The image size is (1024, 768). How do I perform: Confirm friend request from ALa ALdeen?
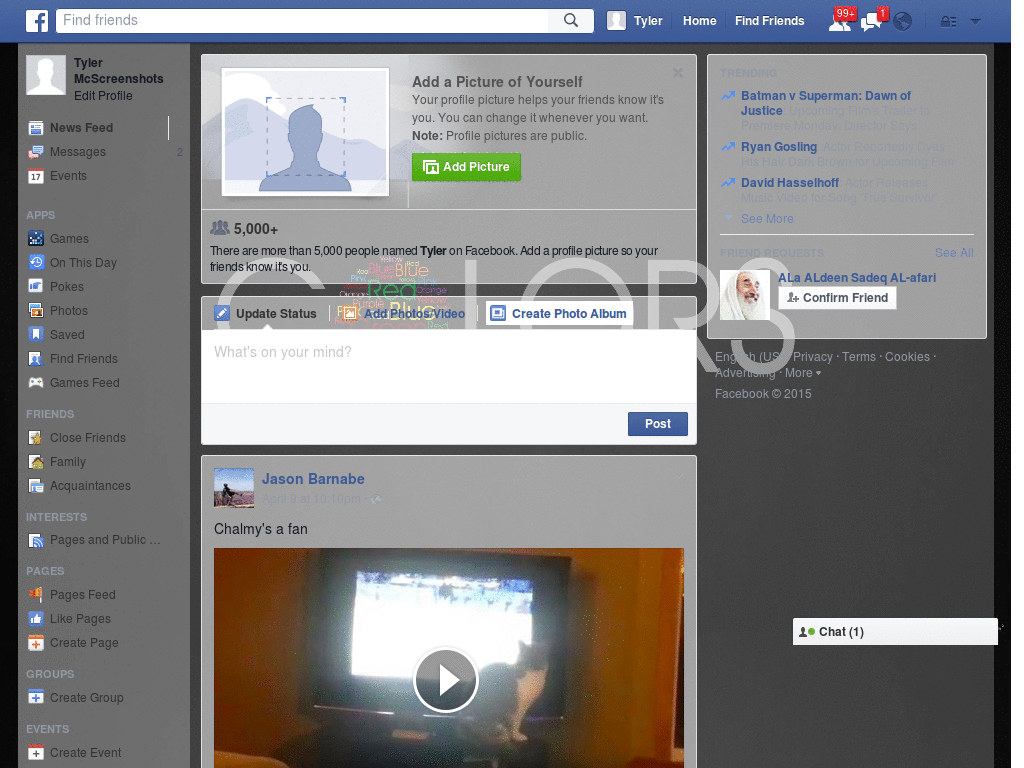point(837,298)
